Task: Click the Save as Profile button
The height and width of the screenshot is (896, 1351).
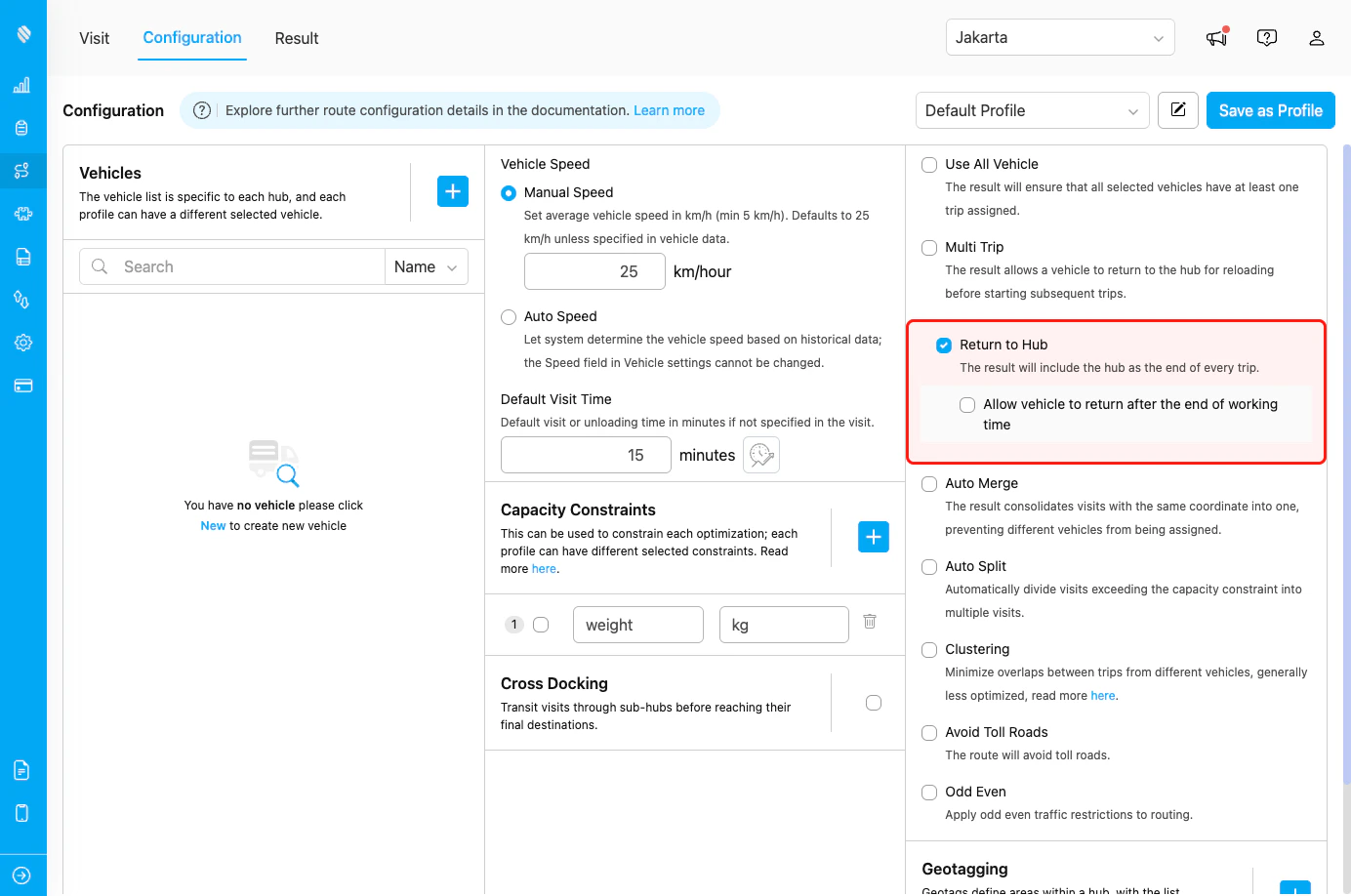Action: (x=1270, y=110)
